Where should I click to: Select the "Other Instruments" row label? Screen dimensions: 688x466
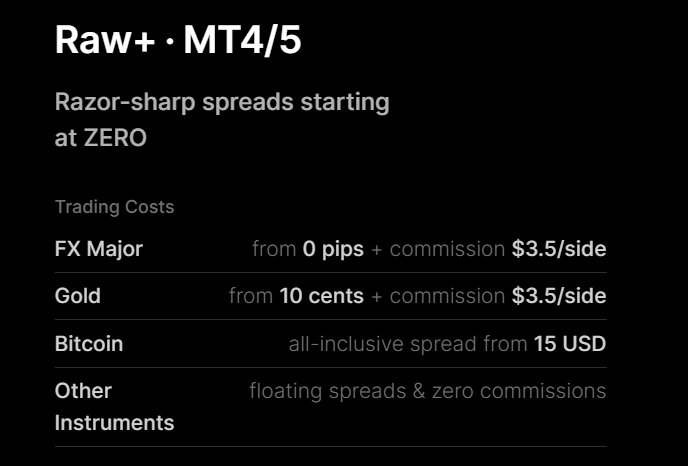tap(114, 406)
